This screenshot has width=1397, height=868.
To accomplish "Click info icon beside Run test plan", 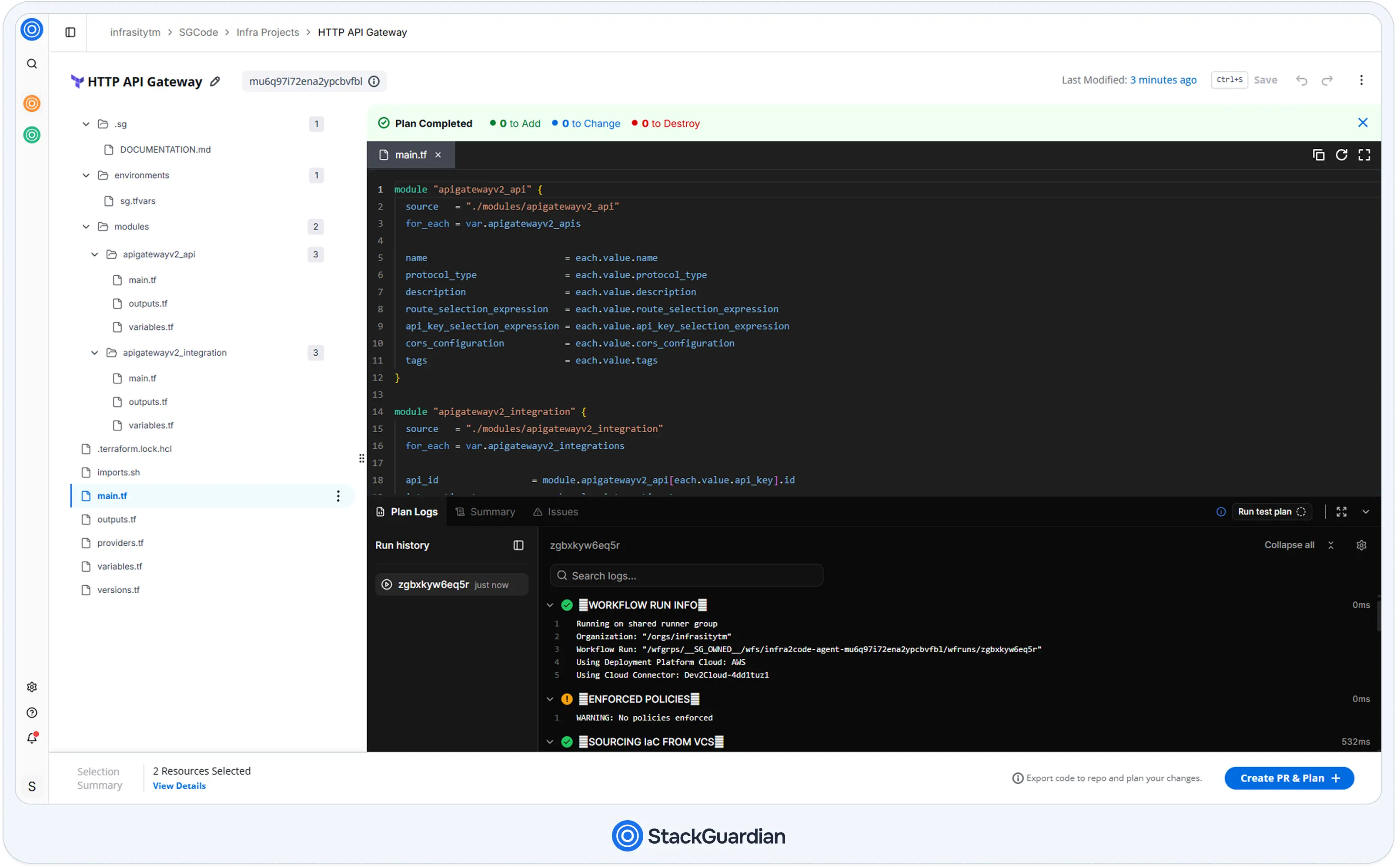I will click(x=1221, y=512).
